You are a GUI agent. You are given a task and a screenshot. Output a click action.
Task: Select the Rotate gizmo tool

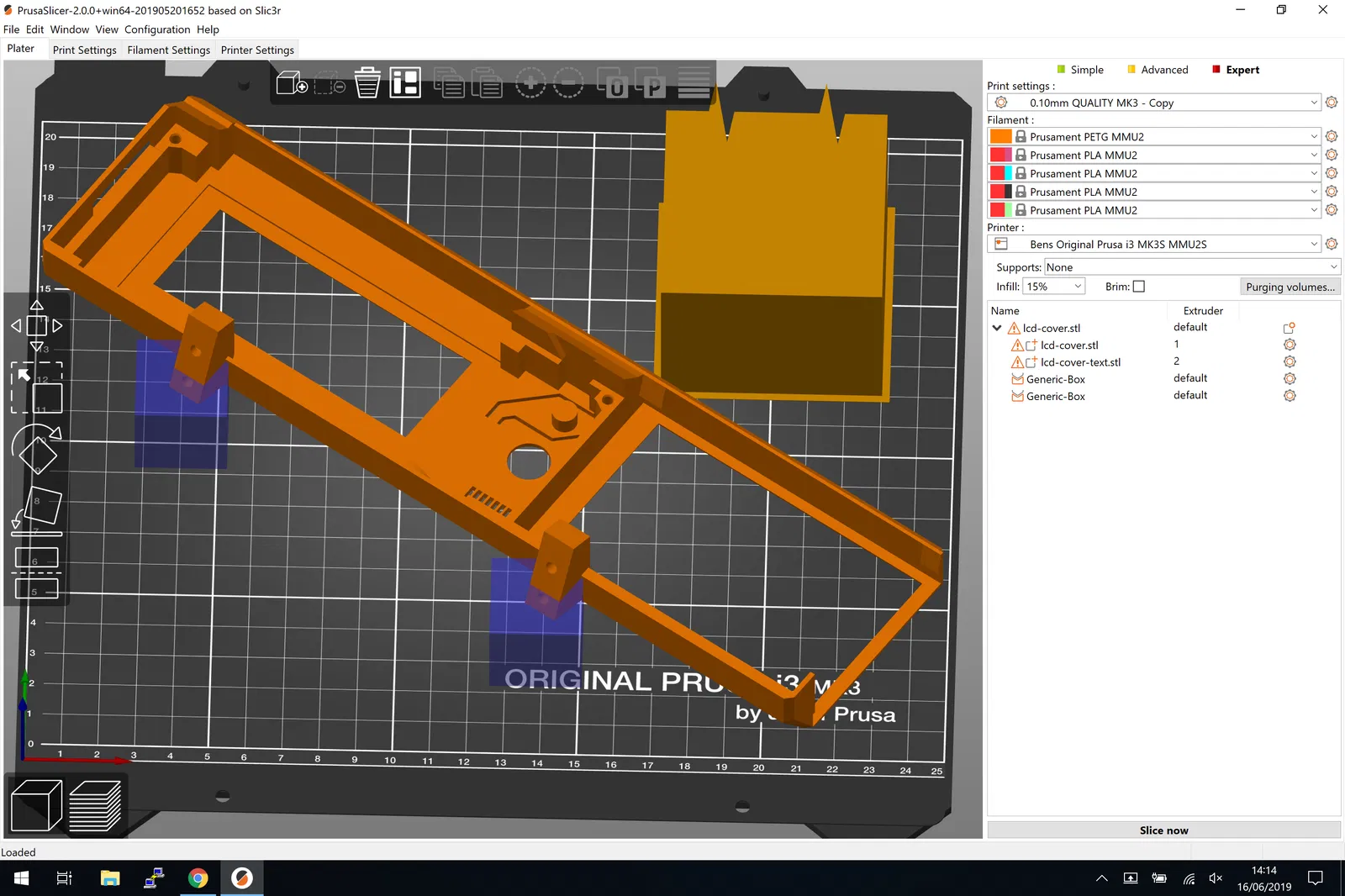click(37, 449)
